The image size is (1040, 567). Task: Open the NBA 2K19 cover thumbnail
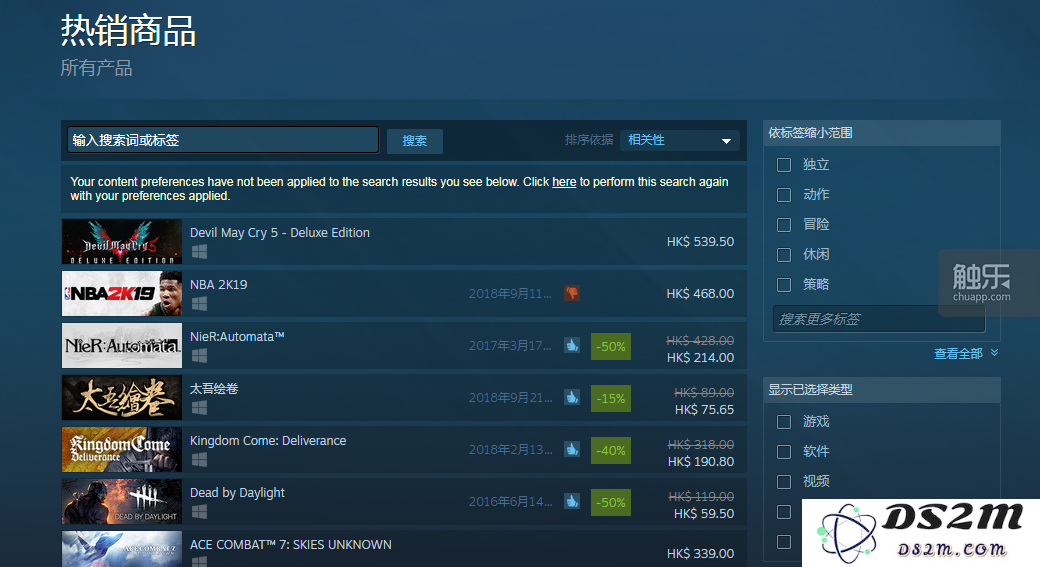[121, 294]
